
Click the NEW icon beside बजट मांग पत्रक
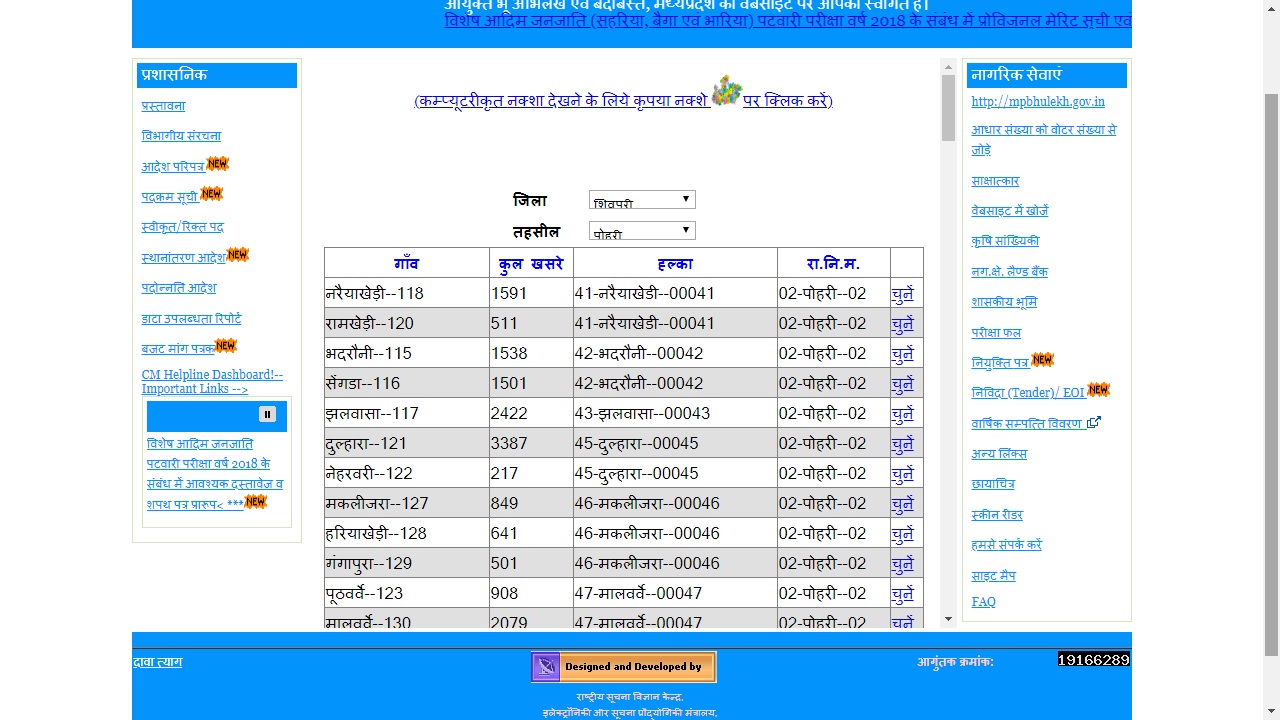tap(228, 343)
